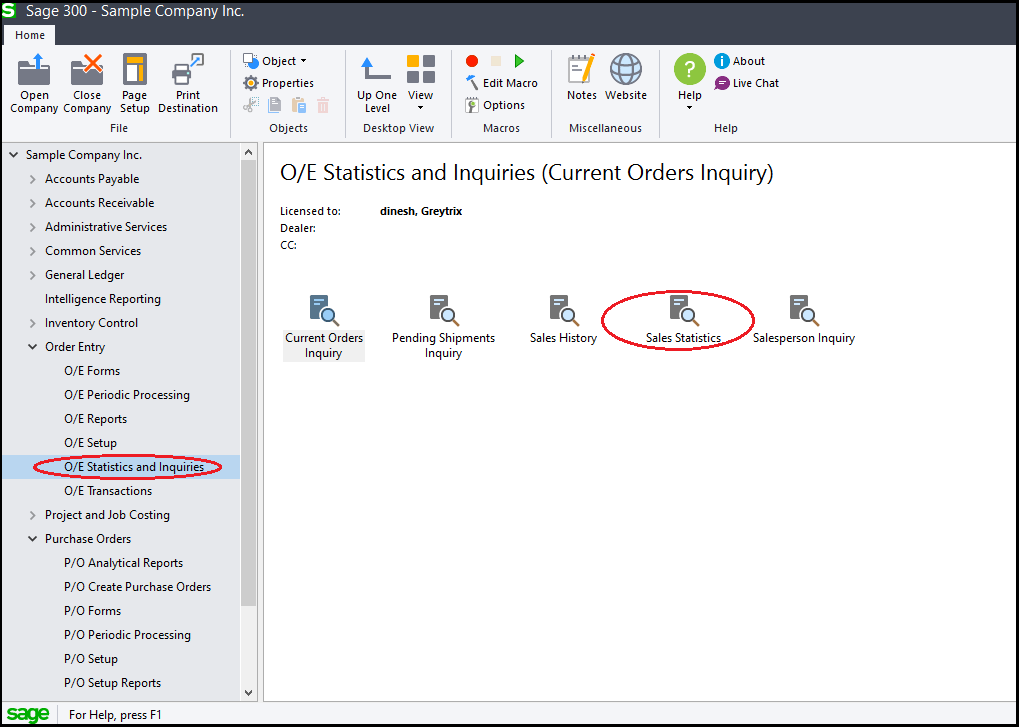Click the Sage logo in status bar
Viewport: 1019px width, 727px height.
(28, 714)
